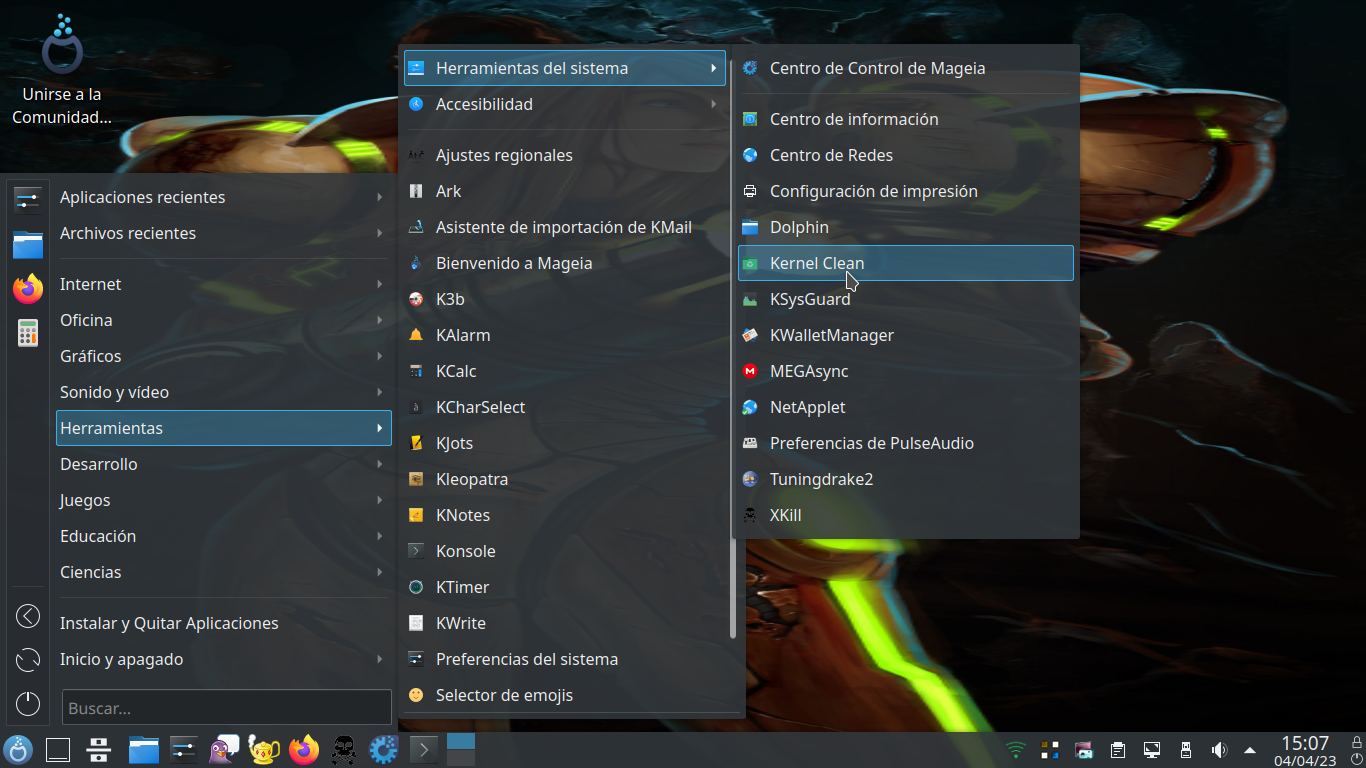Open Tuningdrake2 icon entry
The height and width of the screenshot is (768, 1366).
[x=750, y=479]
